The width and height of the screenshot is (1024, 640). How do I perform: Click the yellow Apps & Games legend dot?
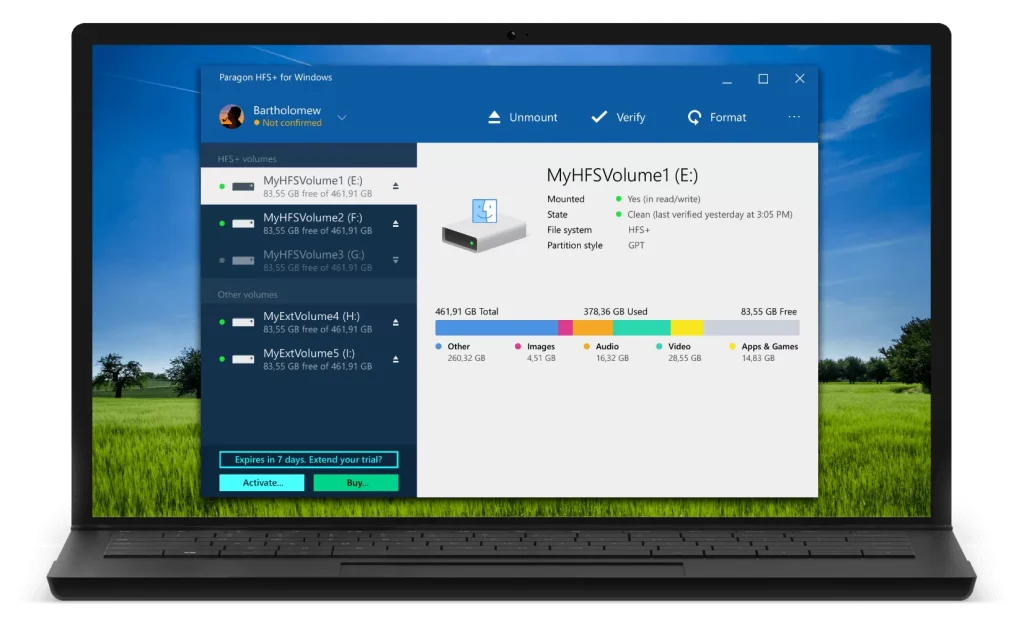[x=733, y=347]
